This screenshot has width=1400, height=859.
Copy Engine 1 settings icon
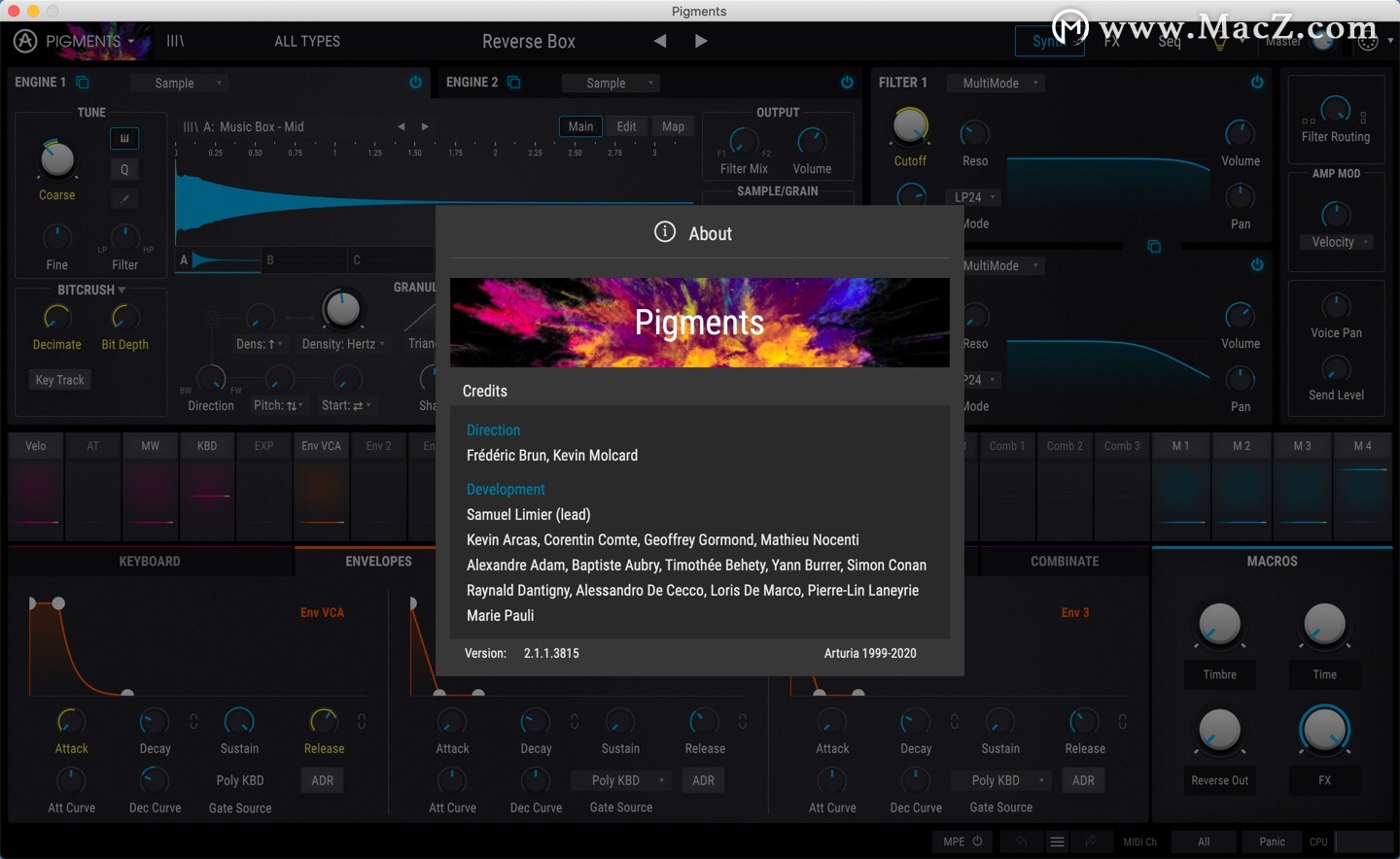pyautogui.click(x=83, y=83)
